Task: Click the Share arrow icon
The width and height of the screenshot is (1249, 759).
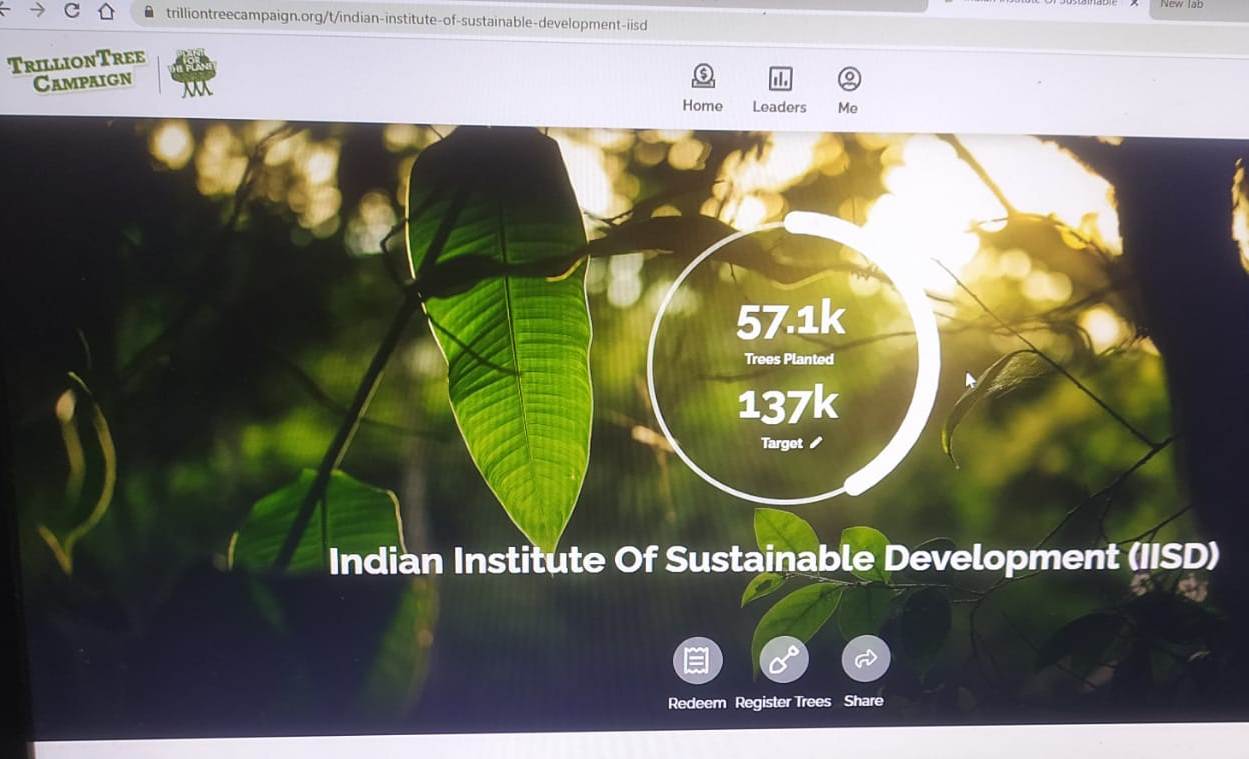Action: (866, 659)
